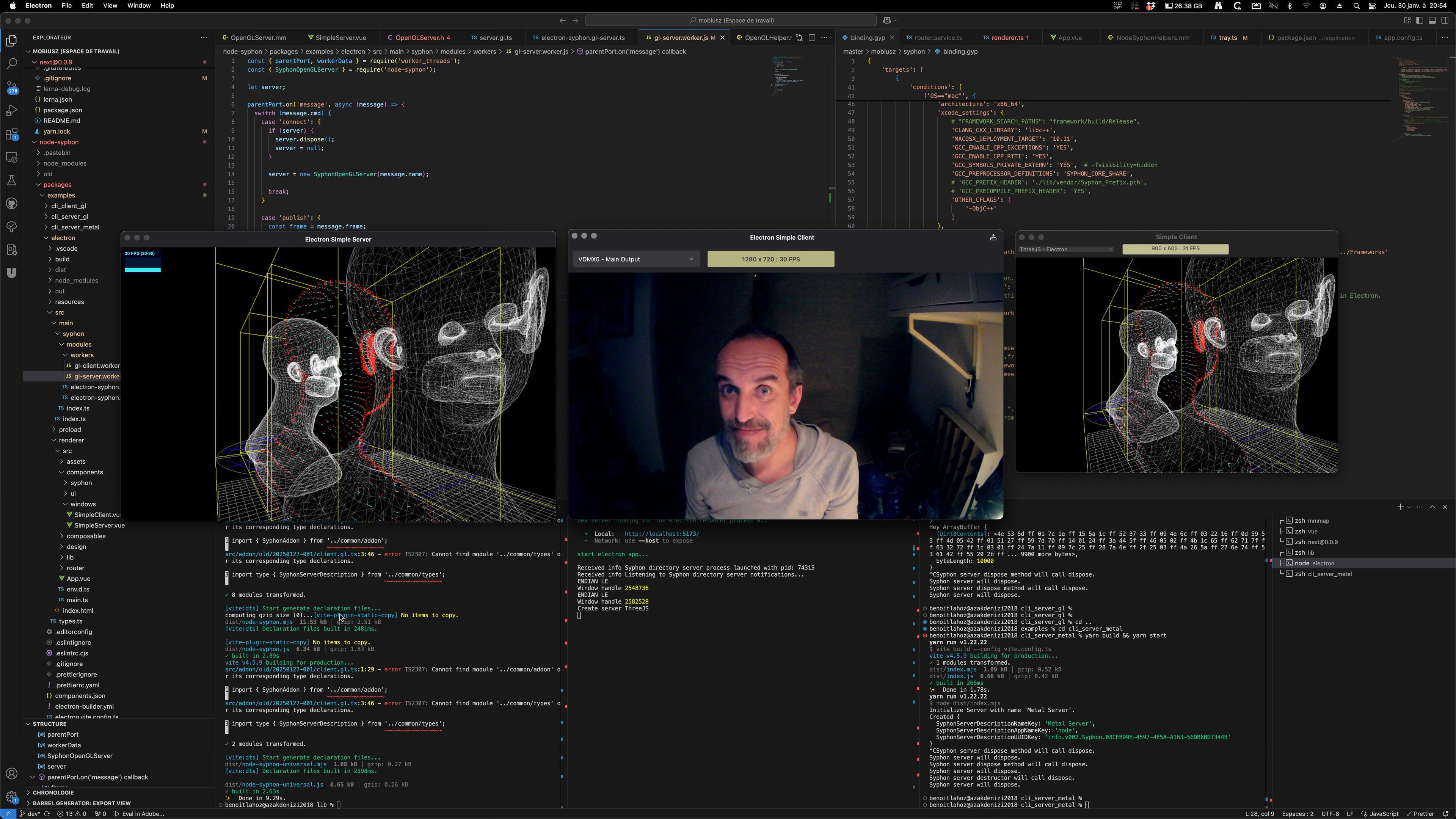1456x819 pixels.
Task: Maximize the terminal panel size
Action: [1432, 507]
